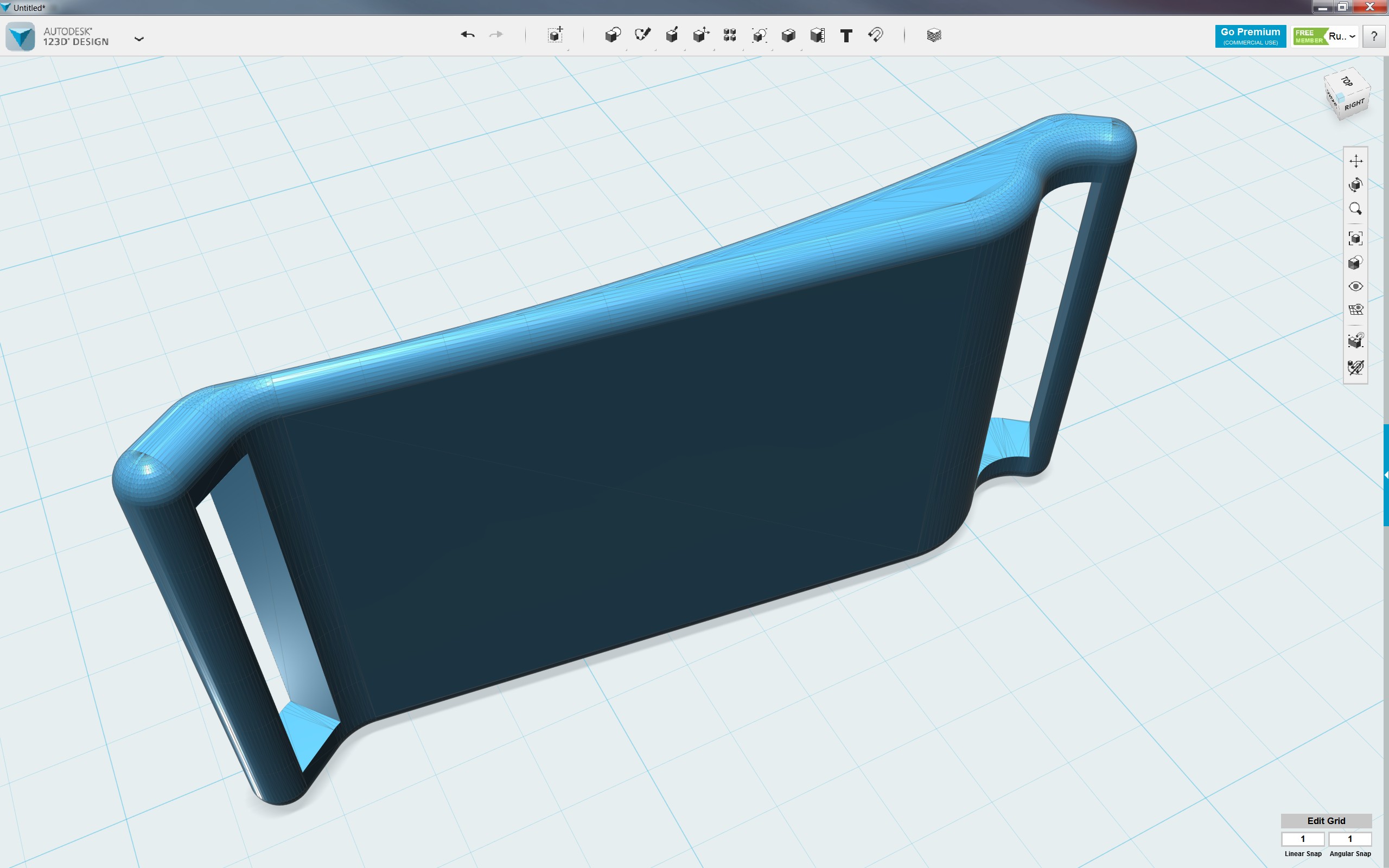The width and height of the screenshot is (1389, 868).
Task: Select the Pan navigation tool
Action: 1356,161
